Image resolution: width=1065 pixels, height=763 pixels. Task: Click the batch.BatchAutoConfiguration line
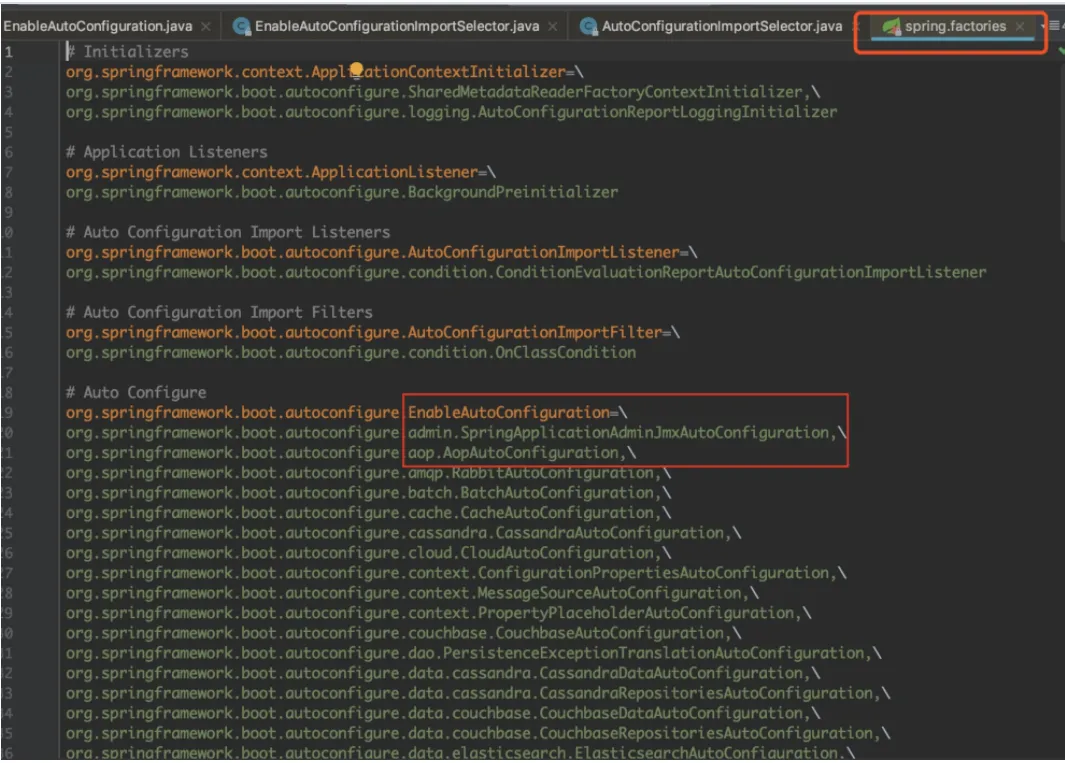pos(368,493)
